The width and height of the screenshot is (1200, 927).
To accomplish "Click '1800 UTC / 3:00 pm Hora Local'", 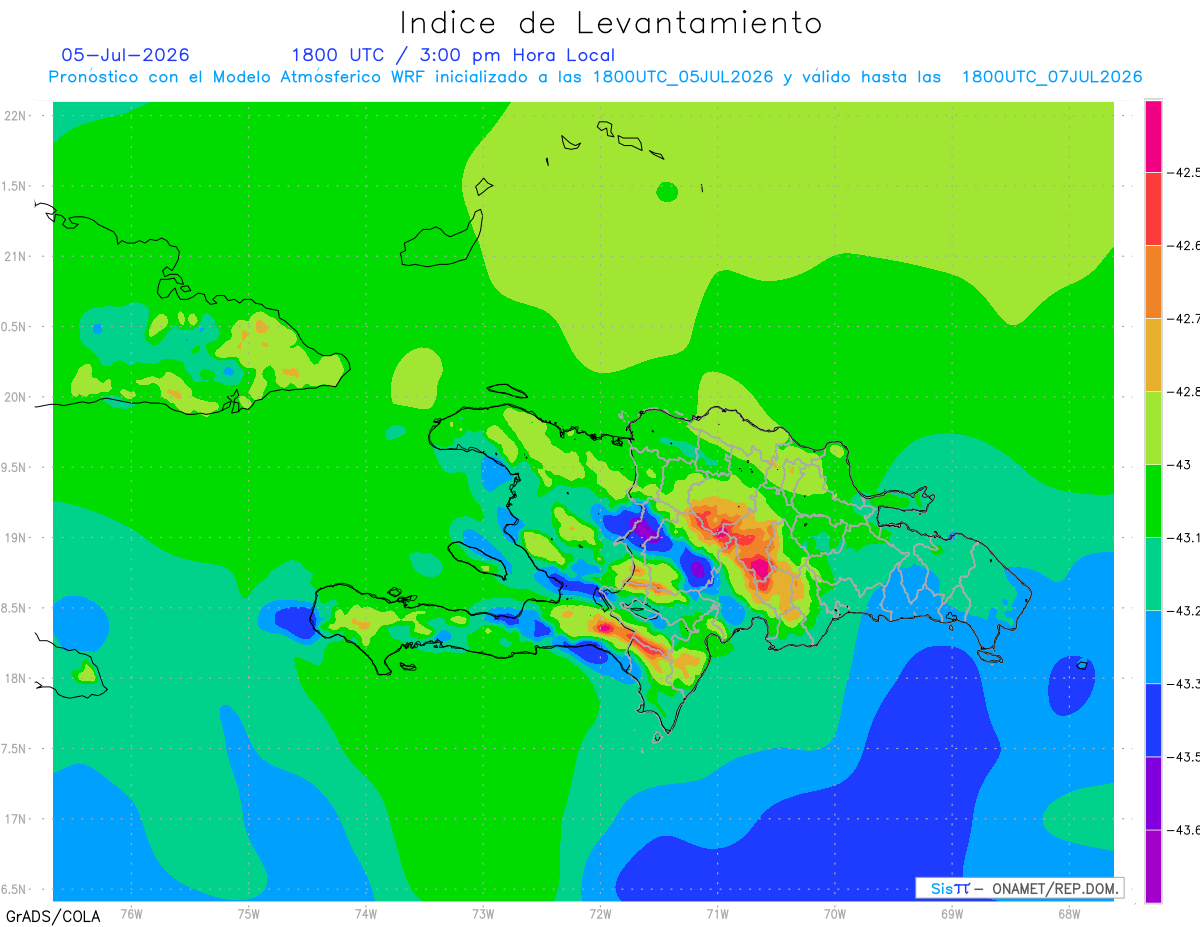I will pyautogui.click(x=453, y=56).
